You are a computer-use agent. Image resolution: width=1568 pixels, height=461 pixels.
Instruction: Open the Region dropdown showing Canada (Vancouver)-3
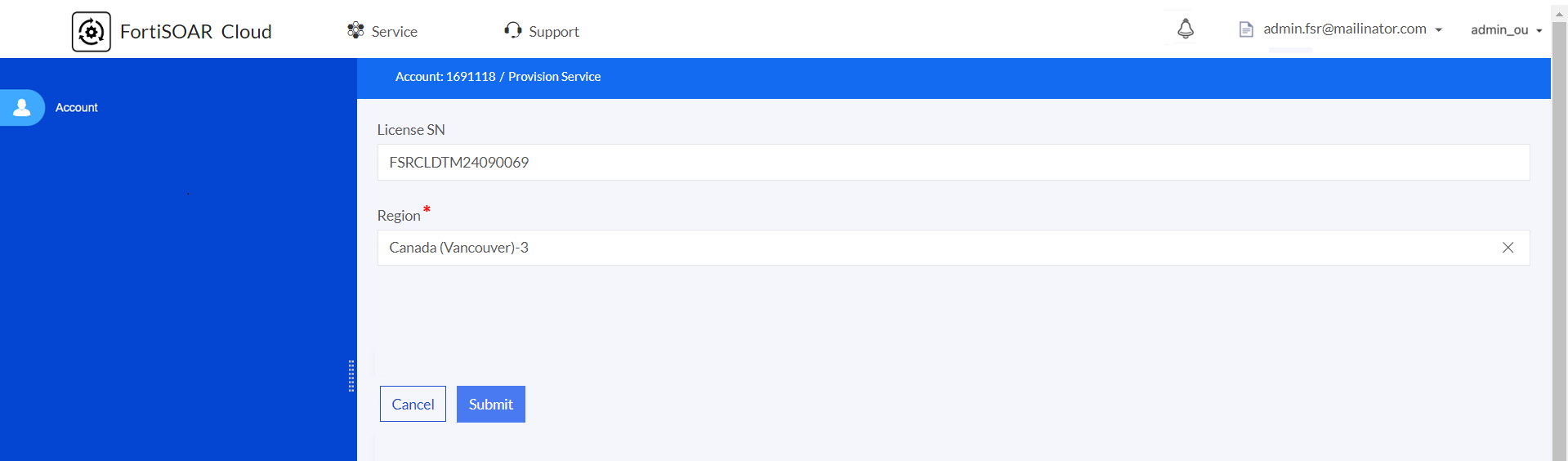click(953, 248)
